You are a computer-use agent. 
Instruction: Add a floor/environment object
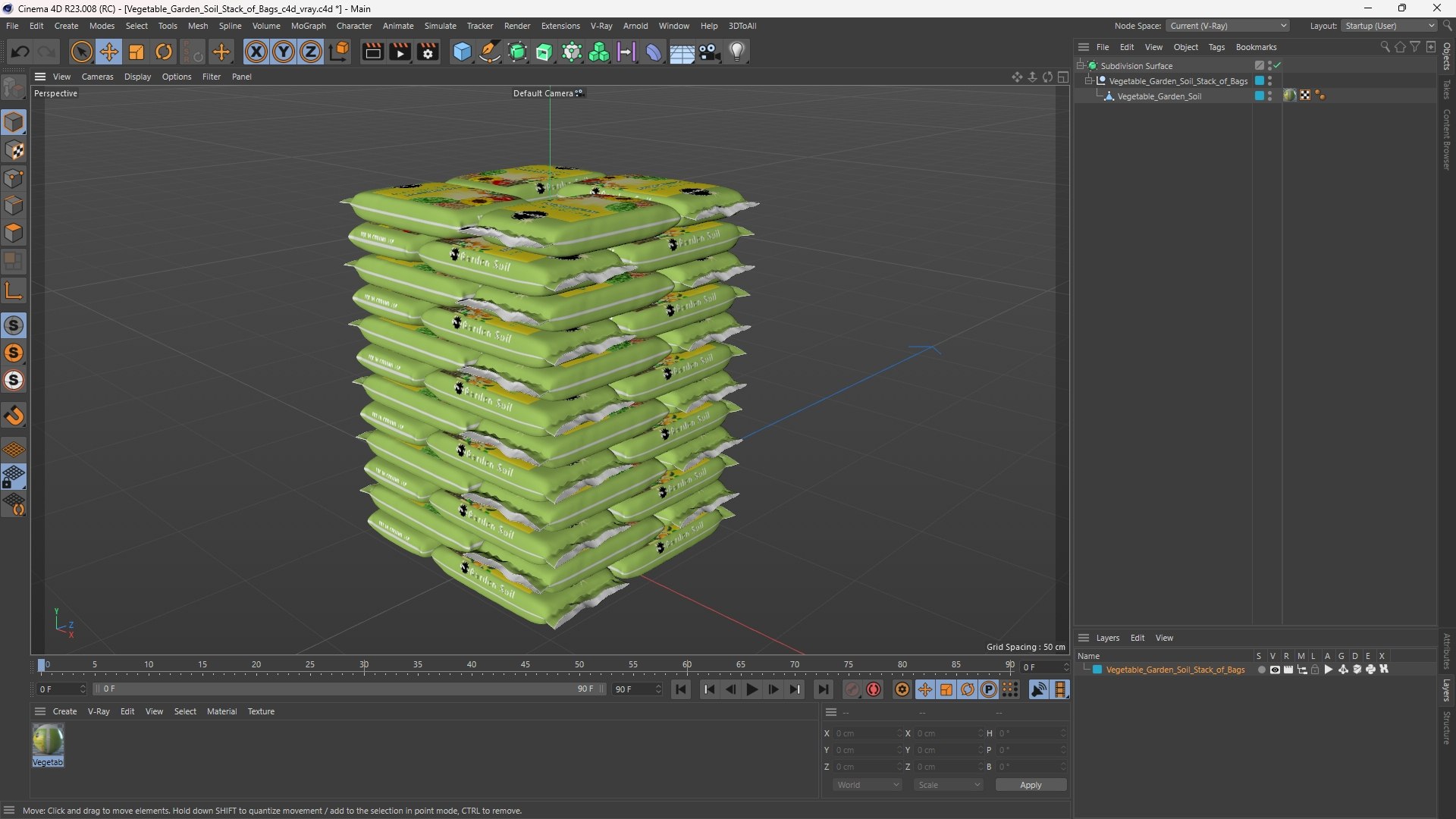tap(681, 52)
